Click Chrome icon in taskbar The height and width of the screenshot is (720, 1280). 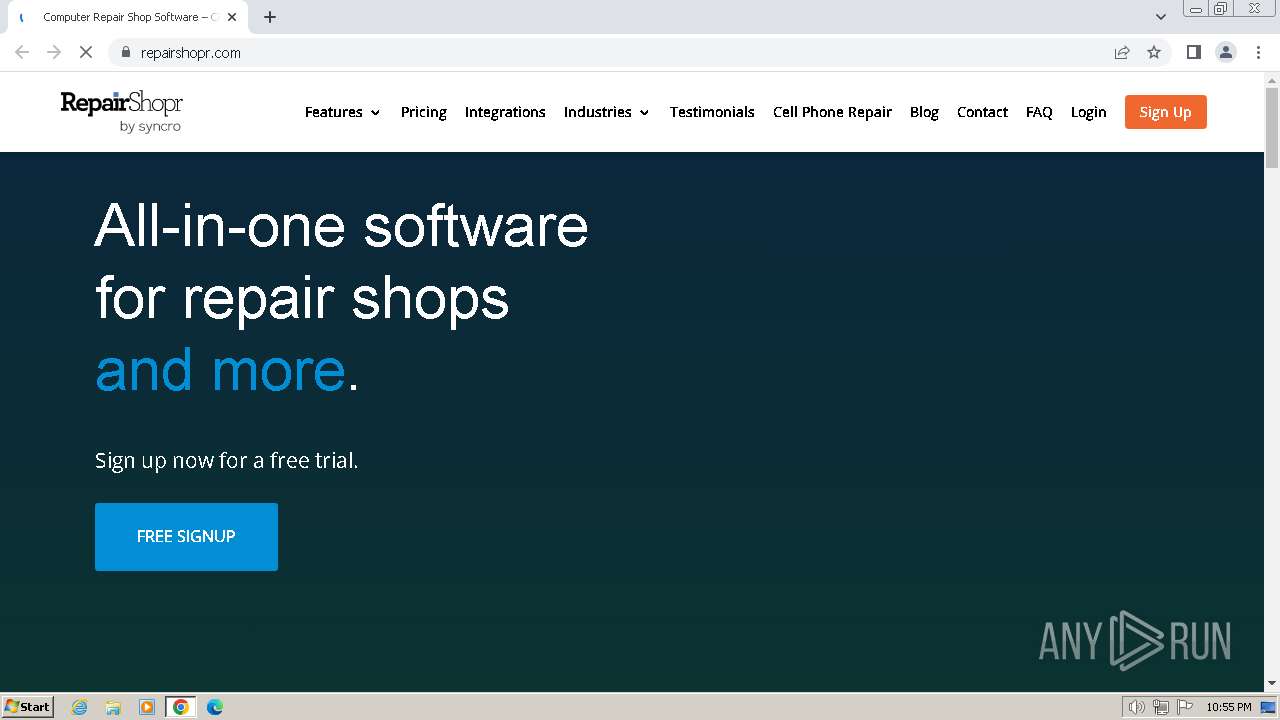click(x=181, y=707)
